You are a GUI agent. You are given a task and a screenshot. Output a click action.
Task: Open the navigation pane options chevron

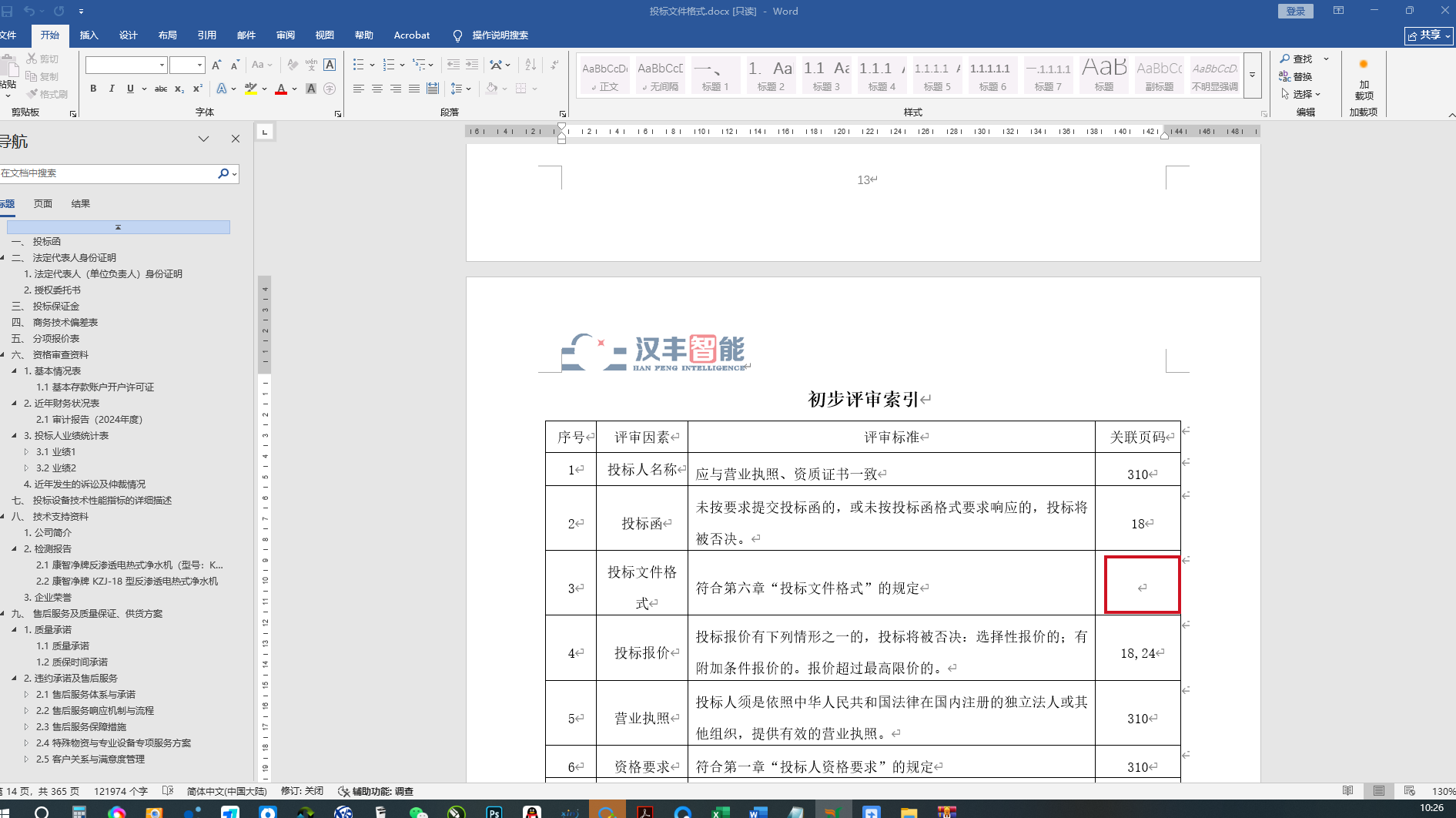[203, 139]
